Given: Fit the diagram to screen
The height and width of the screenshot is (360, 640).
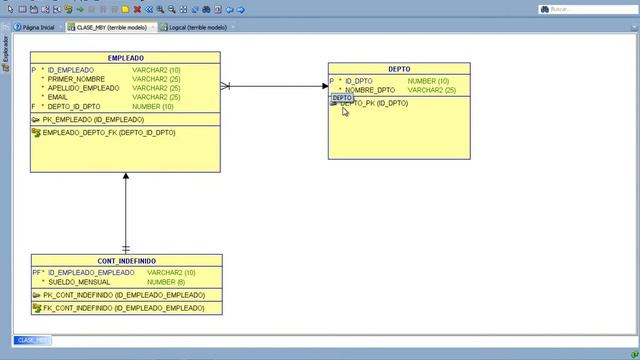Looking at the screenshot, I should coord(183,9).
